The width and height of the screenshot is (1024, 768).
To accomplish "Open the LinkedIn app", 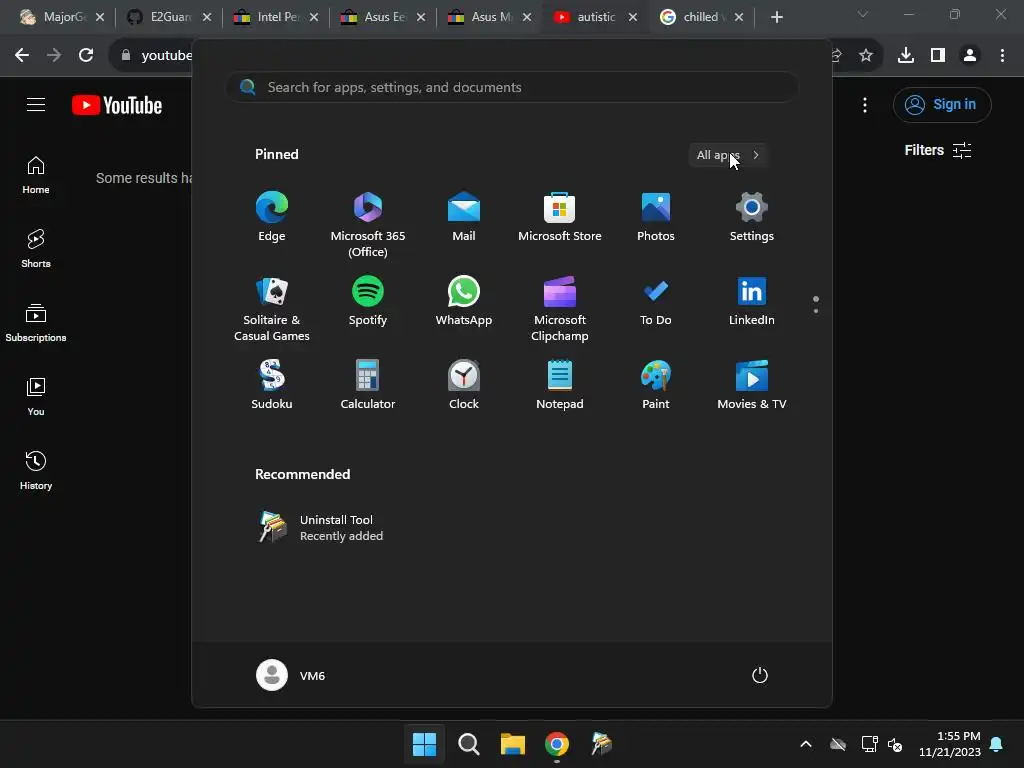I will pos(752,301).
